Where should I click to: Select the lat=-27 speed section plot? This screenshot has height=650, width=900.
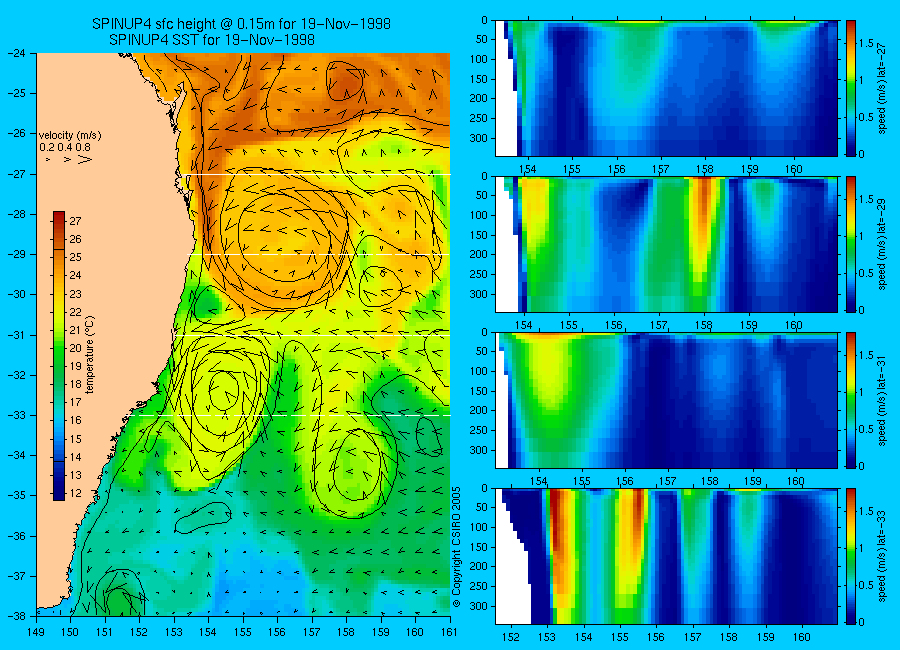point(666,88)
